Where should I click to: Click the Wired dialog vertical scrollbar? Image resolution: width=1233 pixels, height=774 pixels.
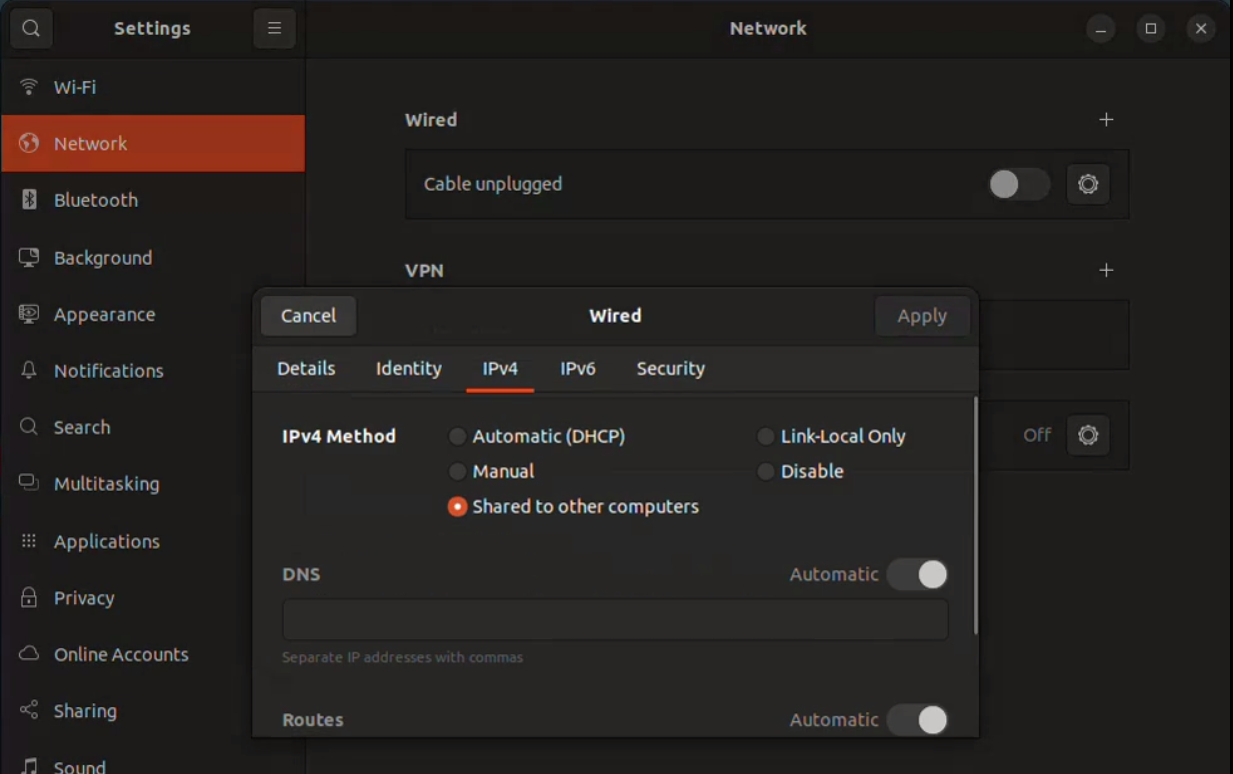coord(975,516)
